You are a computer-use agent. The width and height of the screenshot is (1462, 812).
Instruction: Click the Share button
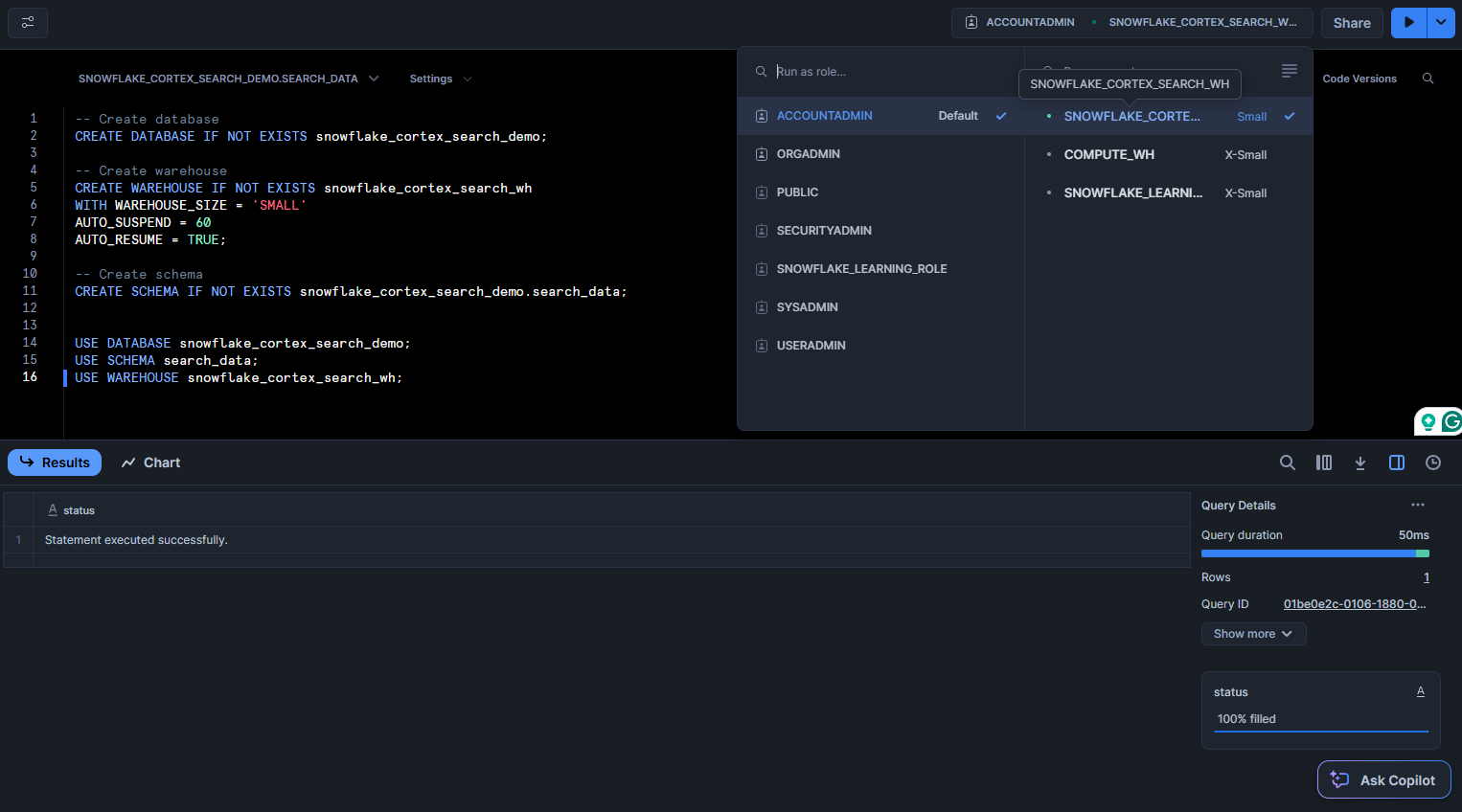pyautogui.click(x=1351, y=22)
